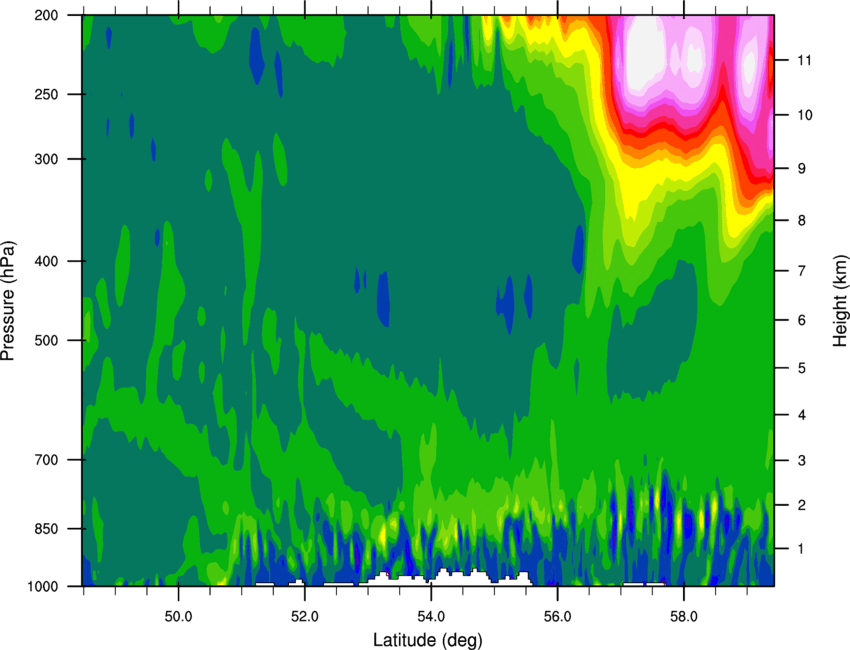
Task: Click the 7 km height tick label
Action: [x=802, y=270]
